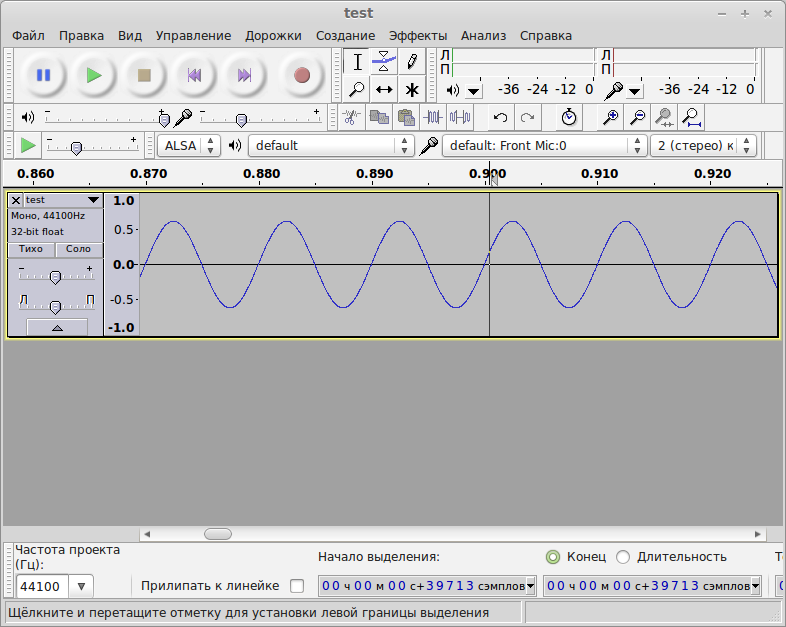Click the track gain slider handle
This screenshot has width=786, height=627.
coord(55,276)
